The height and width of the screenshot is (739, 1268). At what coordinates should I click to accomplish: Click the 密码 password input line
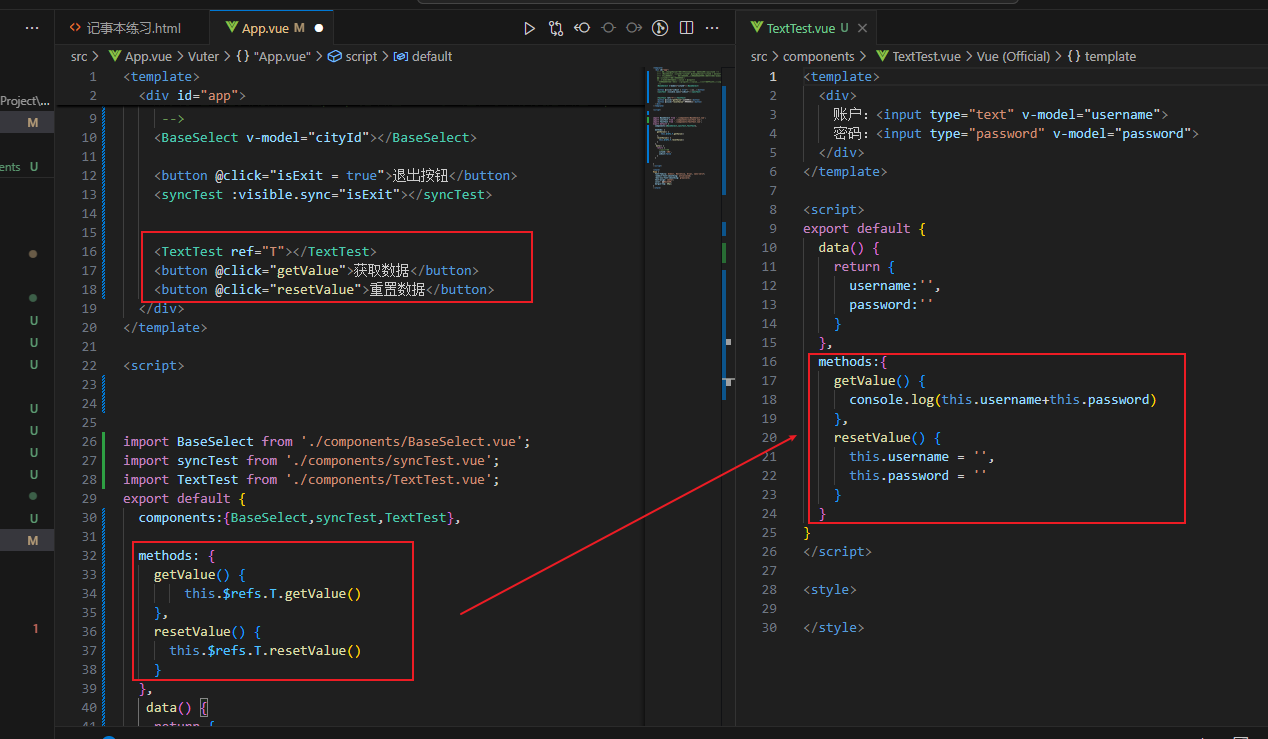[x=1016, y=133]
